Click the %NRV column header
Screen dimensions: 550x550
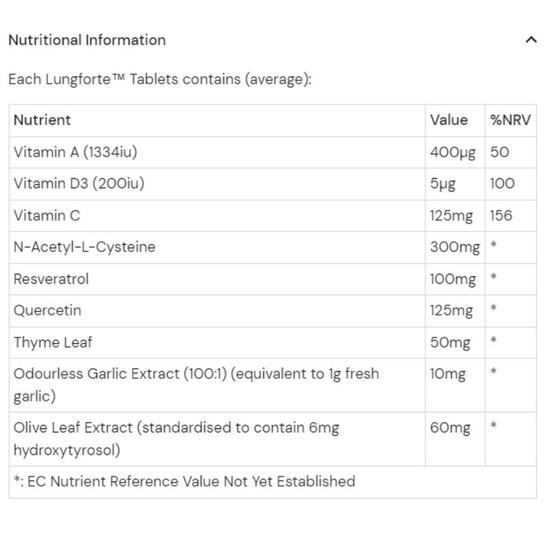[510, 120]
